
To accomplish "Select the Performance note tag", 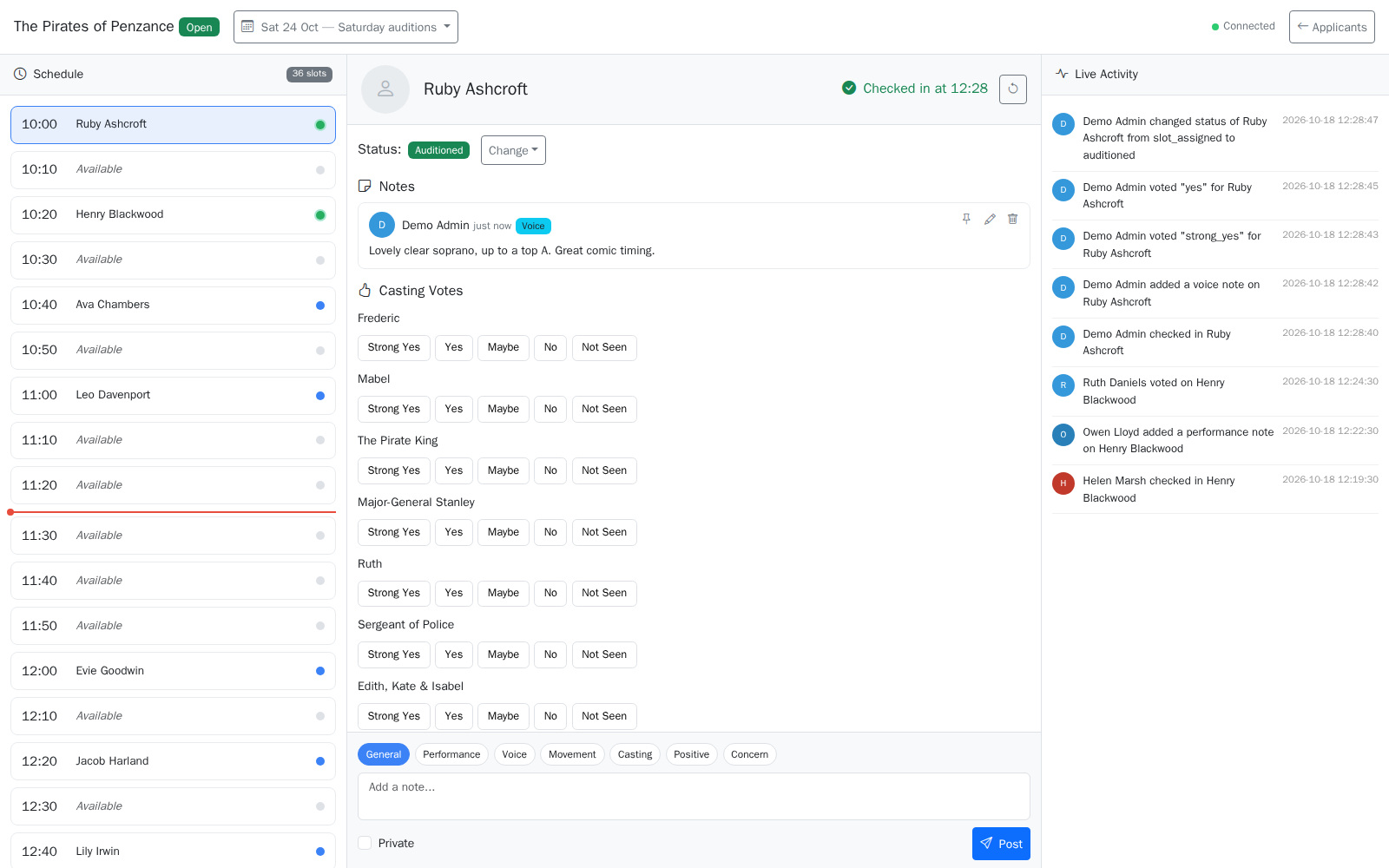I will click(x=451, y=754).
